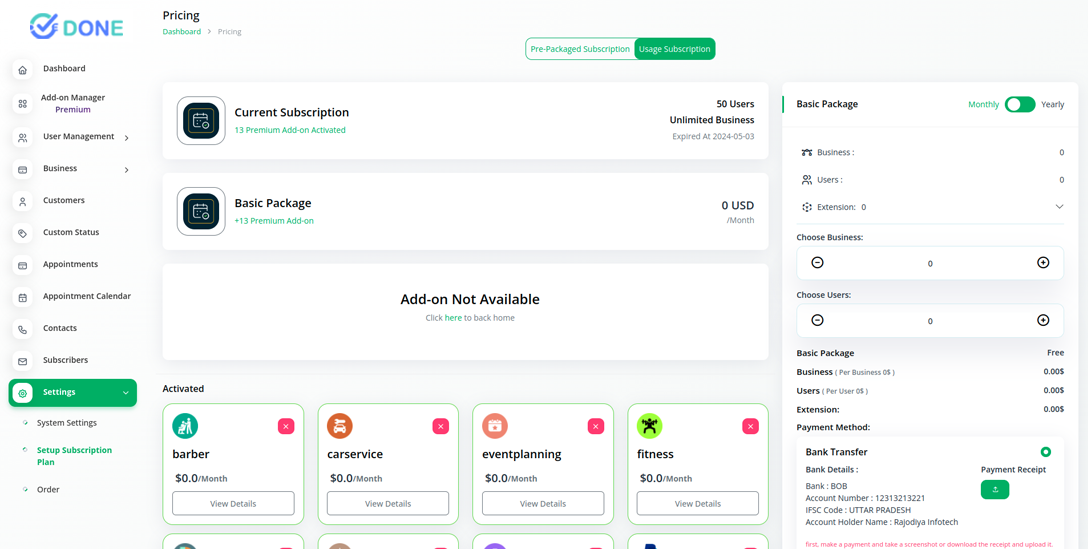
Task: Click the Appointment Calendar icon
Action: (x=22, y=297)
